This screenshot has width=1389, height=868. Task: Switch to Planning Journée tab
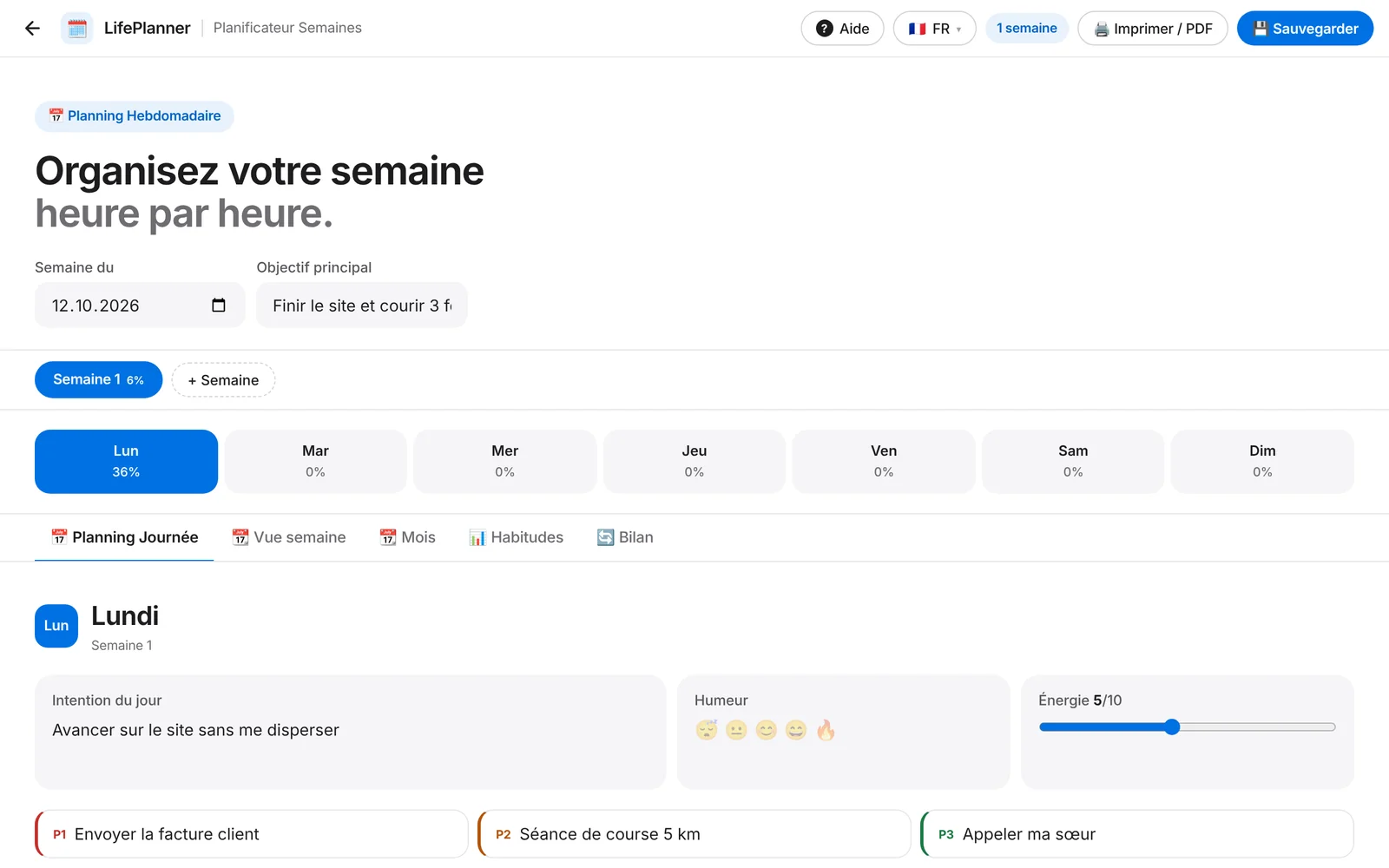(x=124, y=537)
